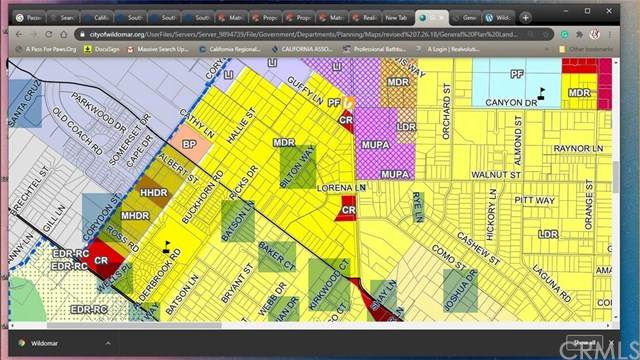Click the 'ALMOND ST' street label
640x360 pixels.
tap(518, 140)
